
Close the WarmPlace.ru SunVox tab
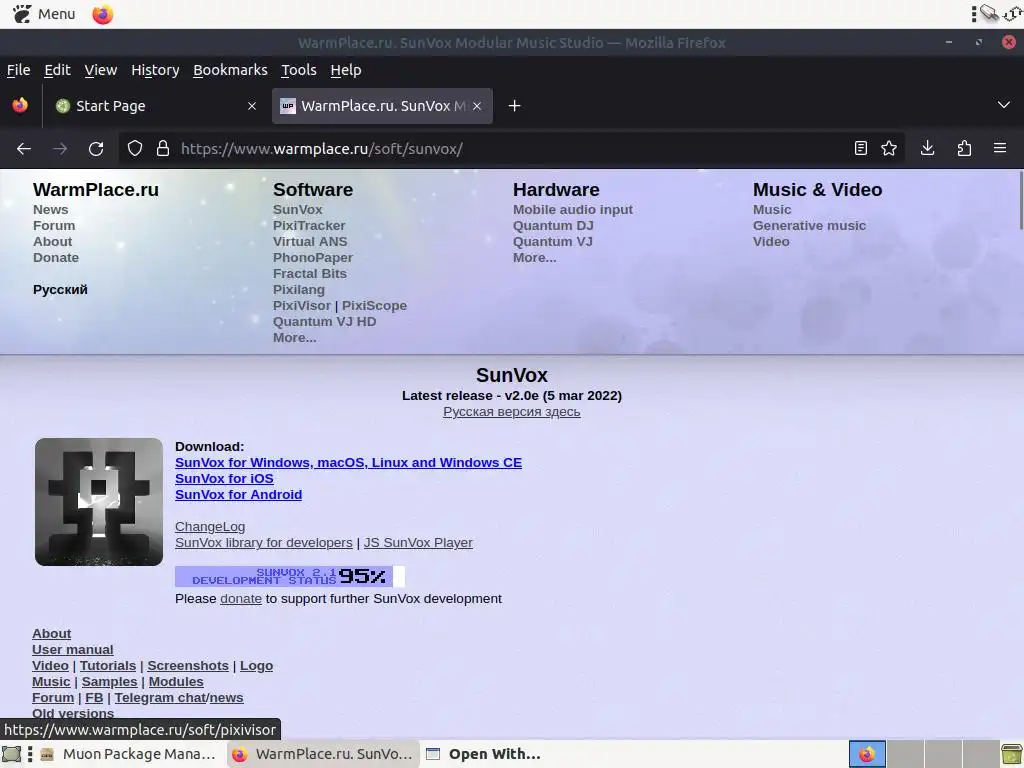pyautogui.click(x=477, y=106)
